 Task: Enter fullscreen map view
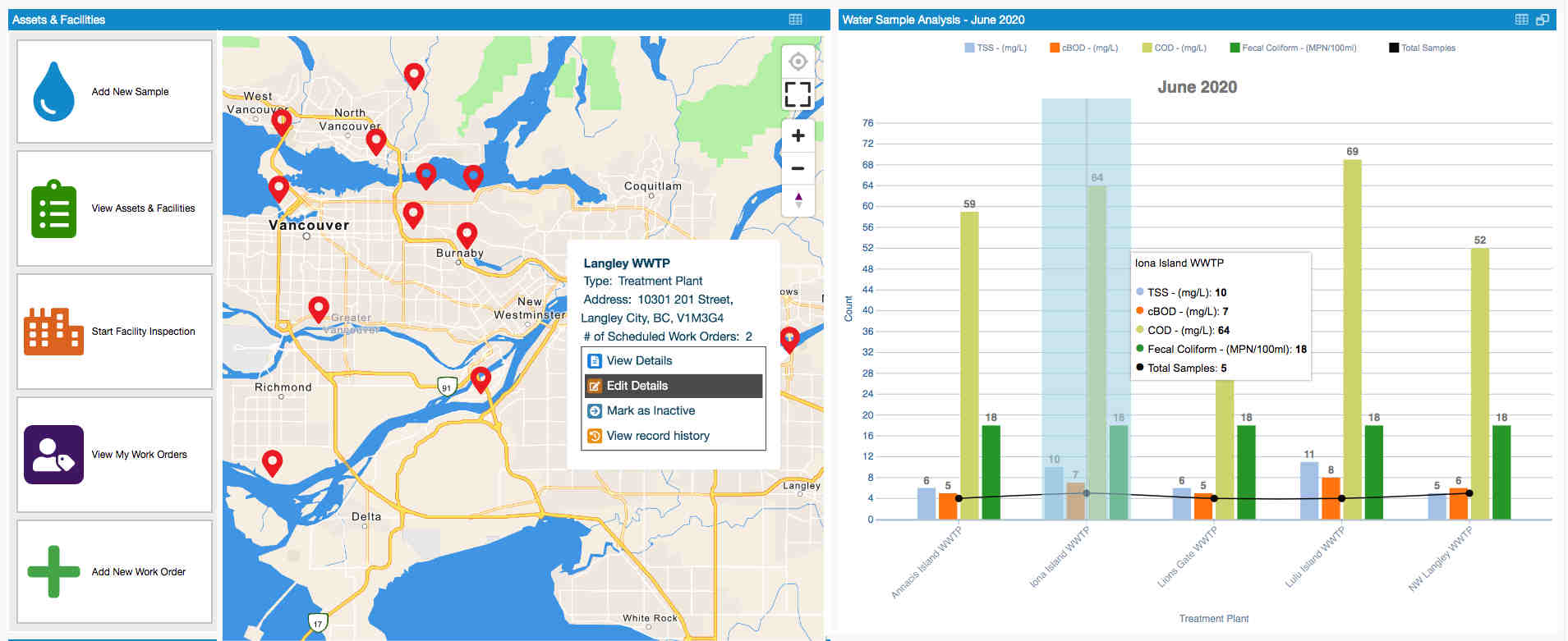pyautogui.click(x=798, y=94)
